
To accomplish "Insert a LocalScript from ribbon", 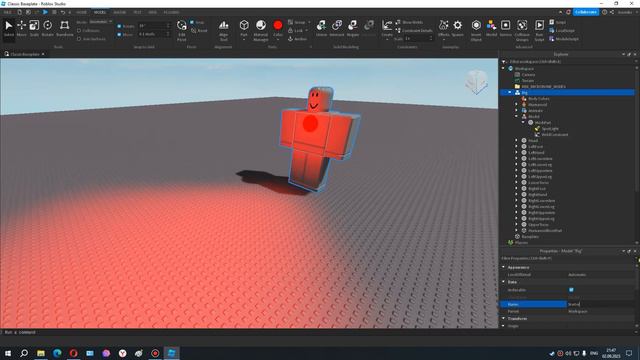I will [x=562, y=30].
